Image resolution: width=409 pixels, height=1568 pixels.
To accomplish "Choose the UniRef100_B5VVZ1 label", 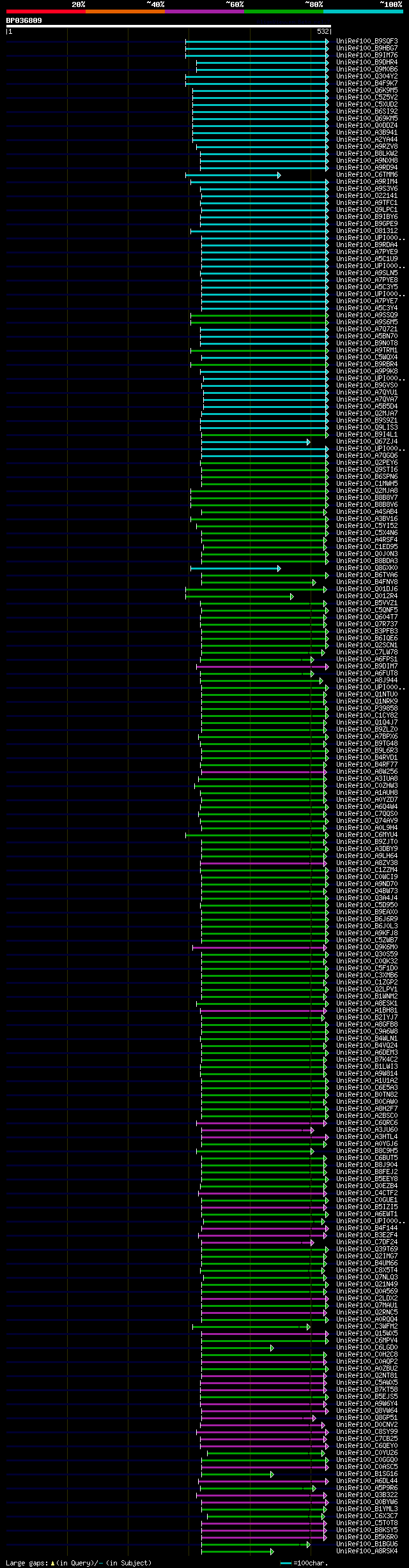I will [x=367, y=603].
